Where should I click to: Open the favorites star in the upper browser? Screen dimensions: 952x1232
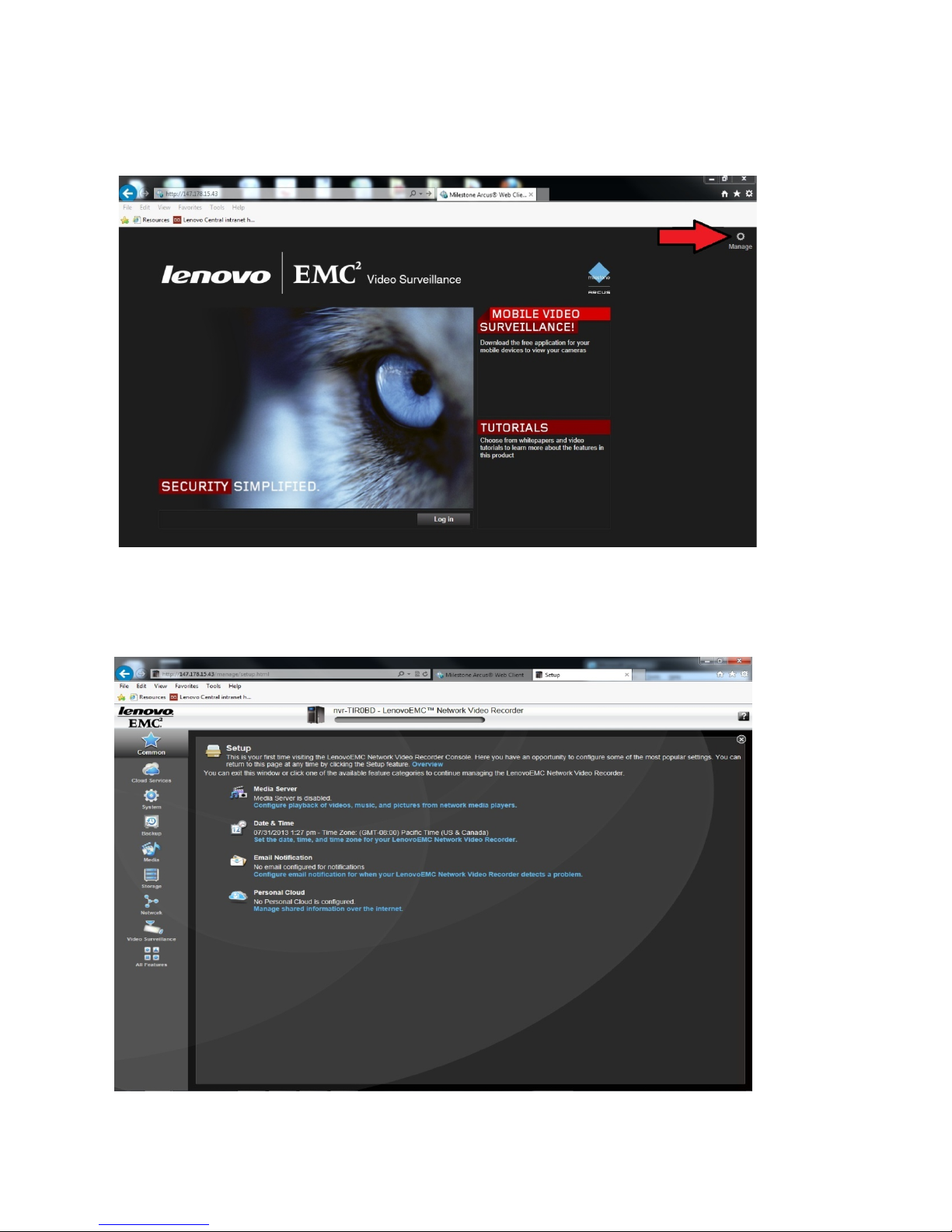[737, 194]
